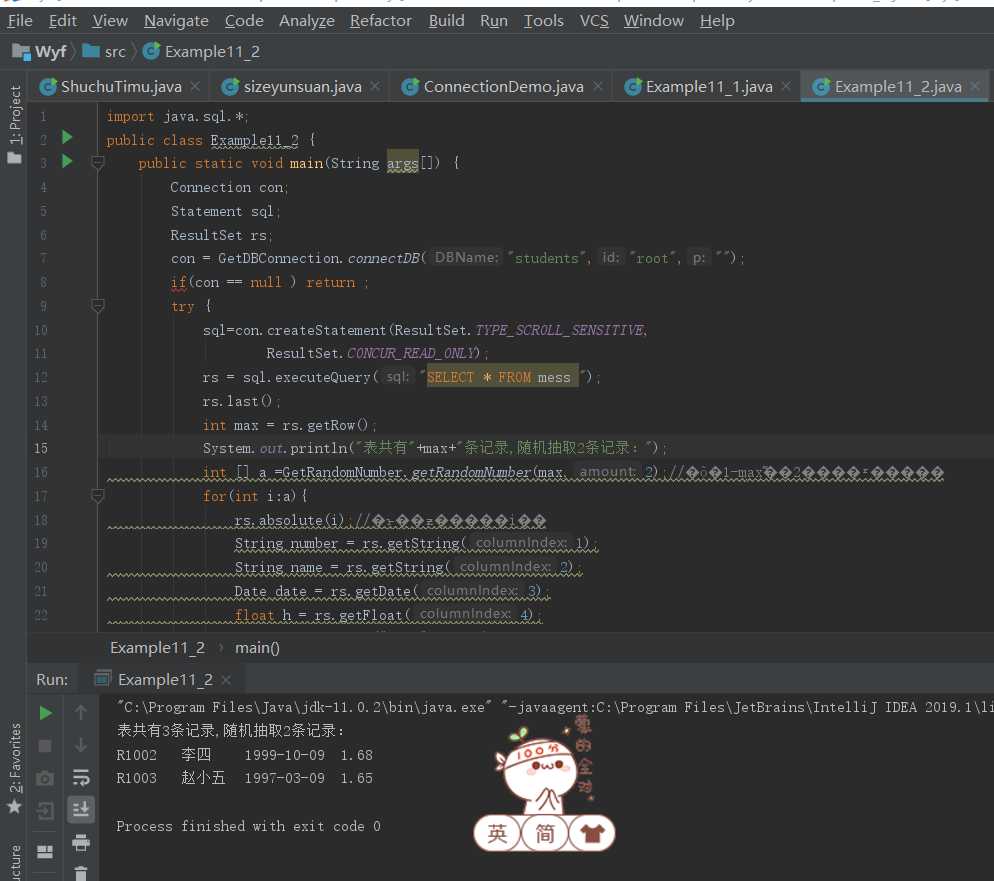Open the Help menu
Screen dimensions: 994x881
coord(717,21)
